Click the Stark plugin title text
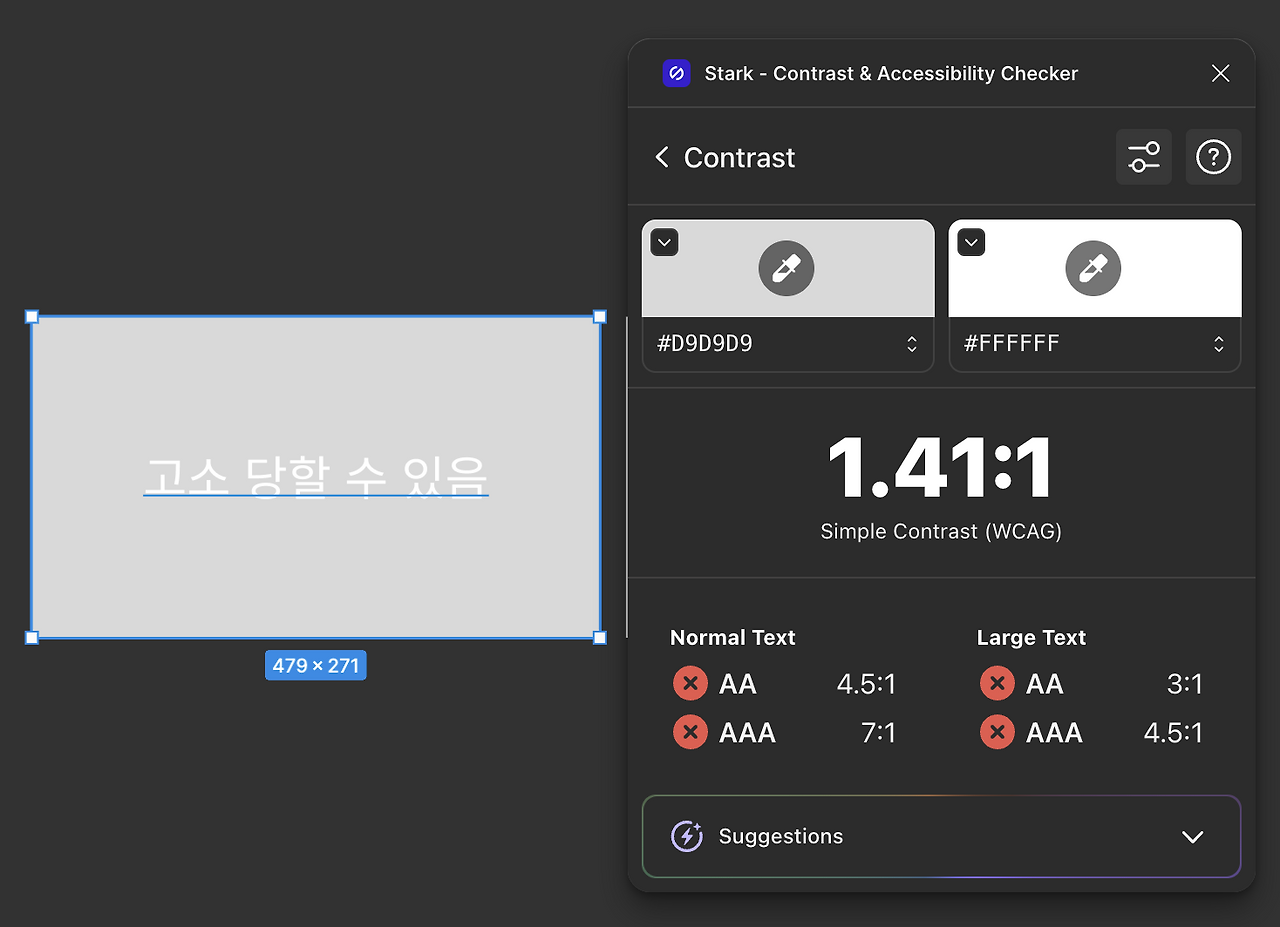This screenshot has height=927, width=1280. 891,74
